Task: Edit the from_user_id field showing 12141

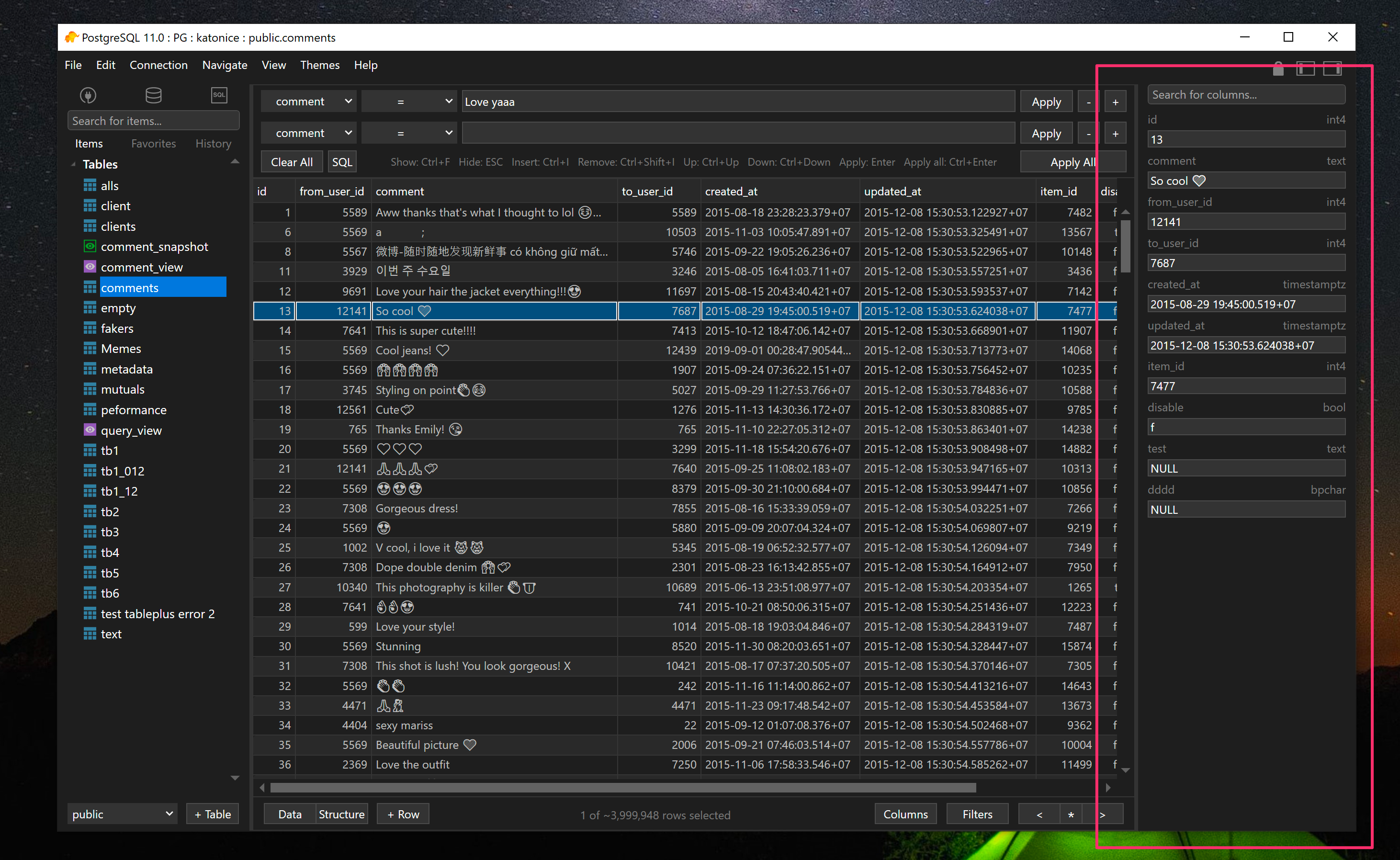Action: click(1246, 222)
